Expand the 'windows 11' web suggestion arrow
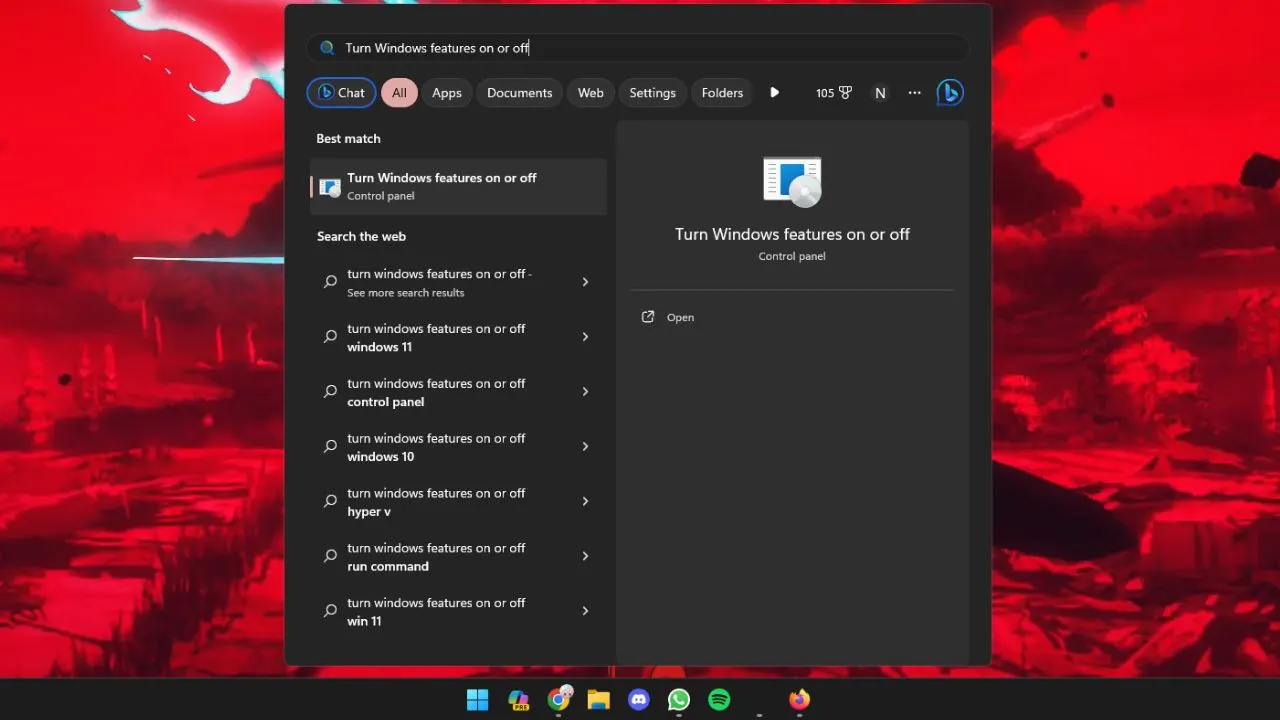The height and width of the screenshot is (720, 1280). click(585, 337)
